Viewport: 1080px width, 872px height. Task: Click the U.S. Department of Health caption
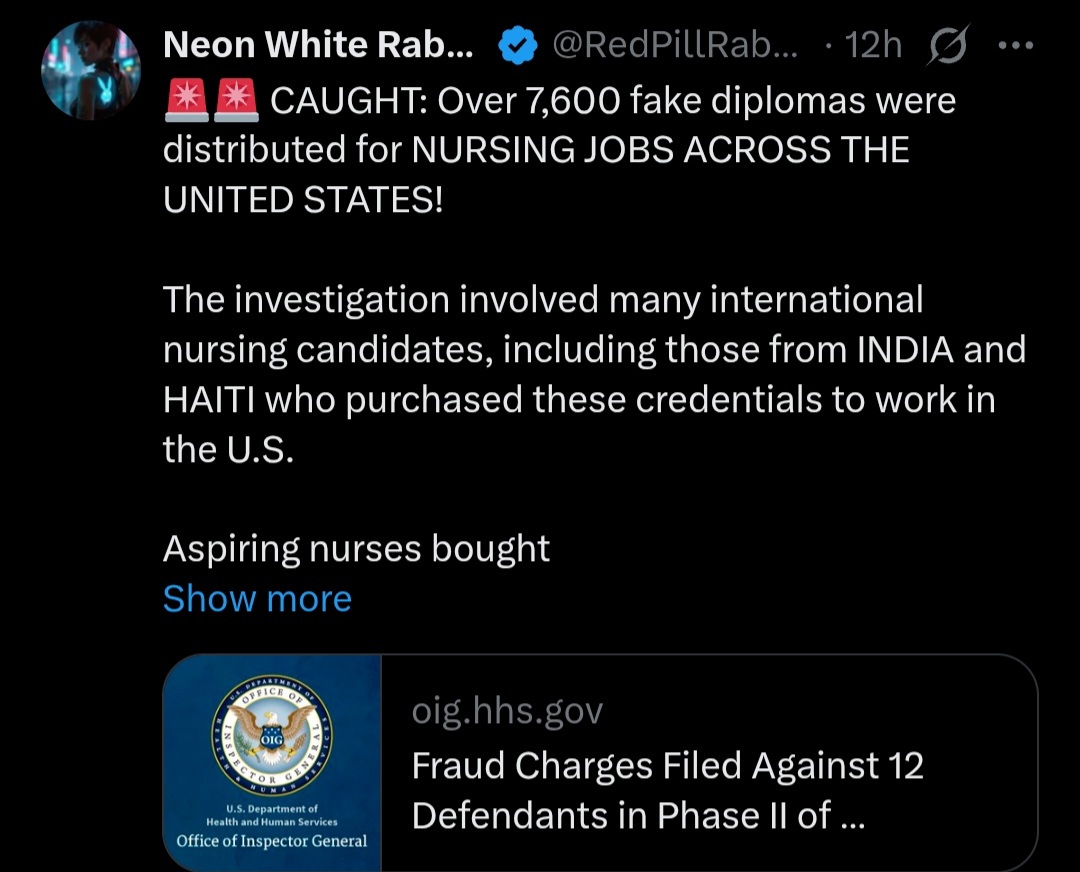[272, 815]
